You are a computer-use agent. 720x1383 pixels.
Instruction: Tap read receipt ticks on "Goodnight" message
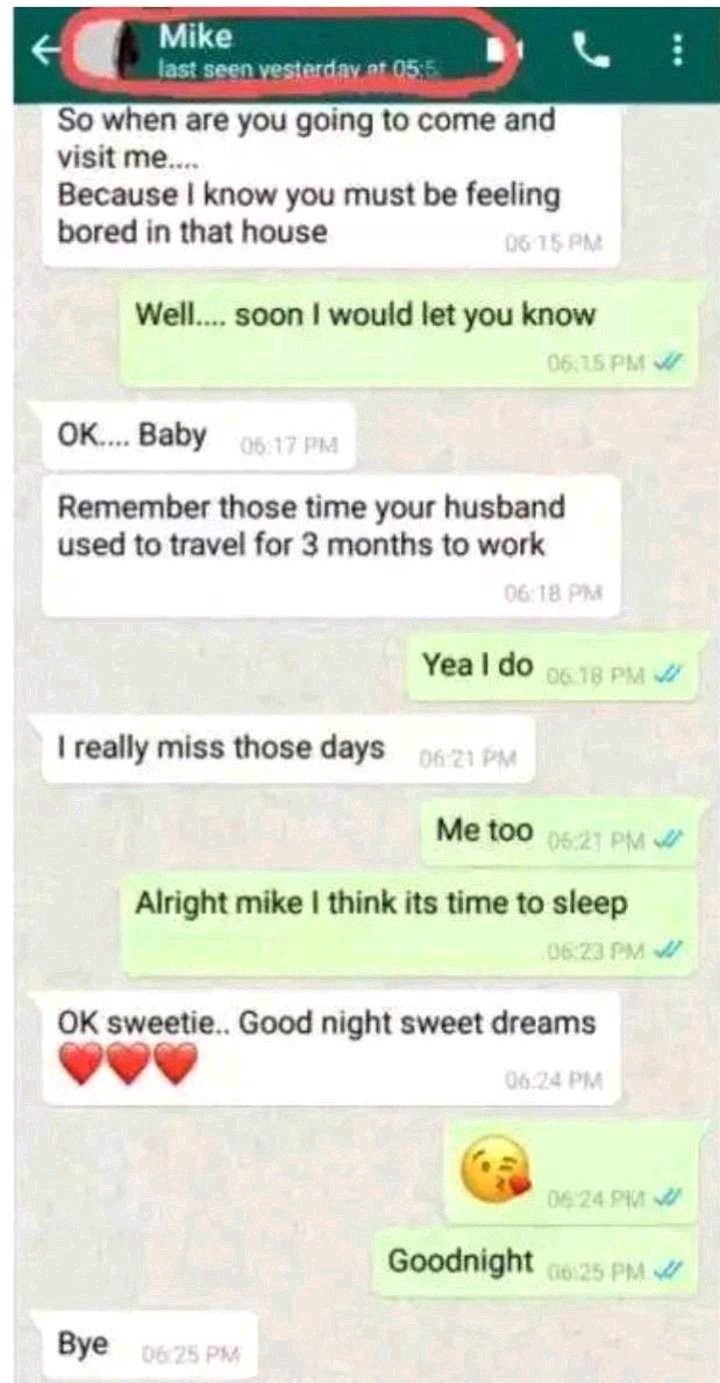(666, 1272)
